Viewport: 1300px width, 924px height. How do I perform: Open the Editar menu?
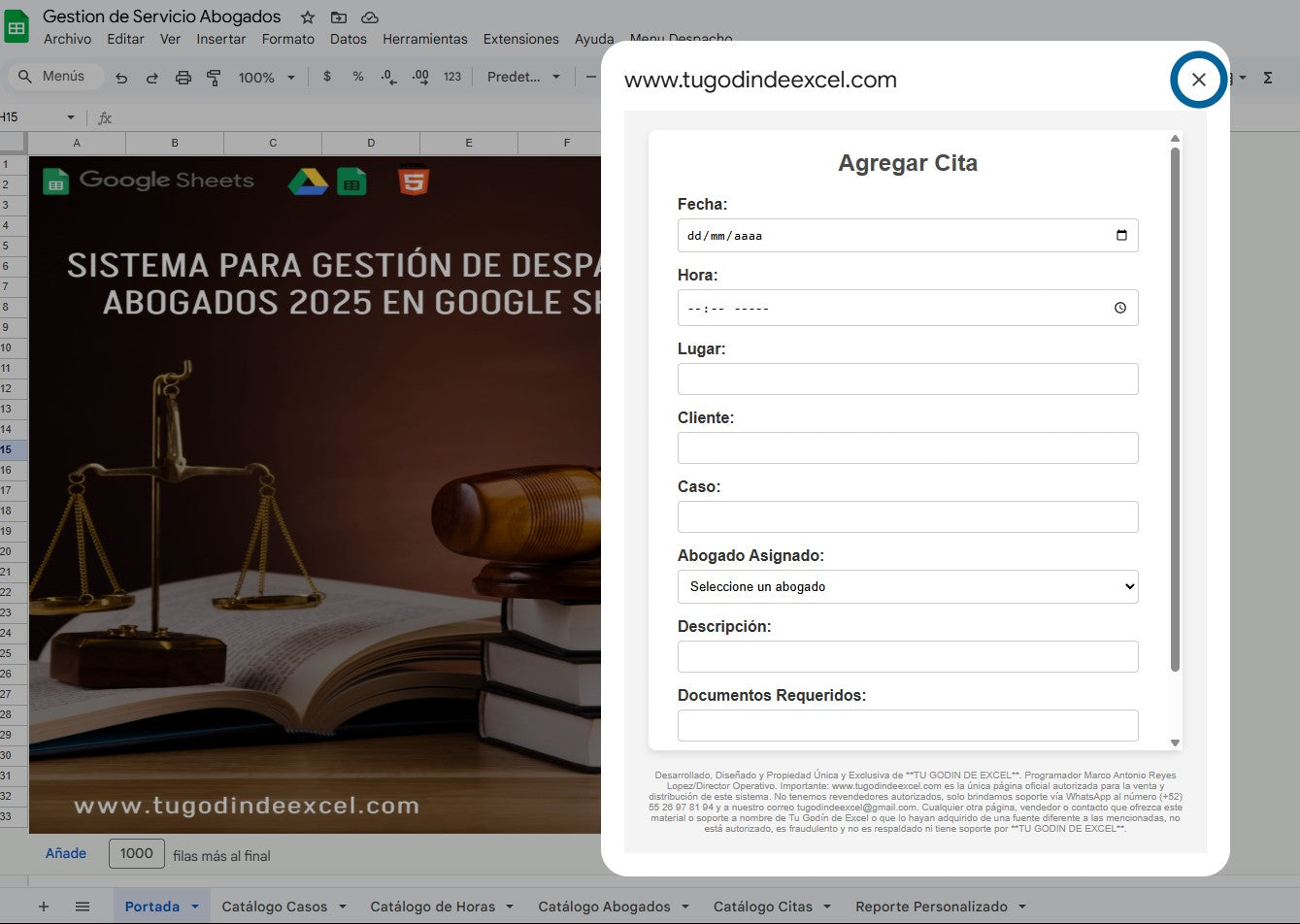coord(125,39)
